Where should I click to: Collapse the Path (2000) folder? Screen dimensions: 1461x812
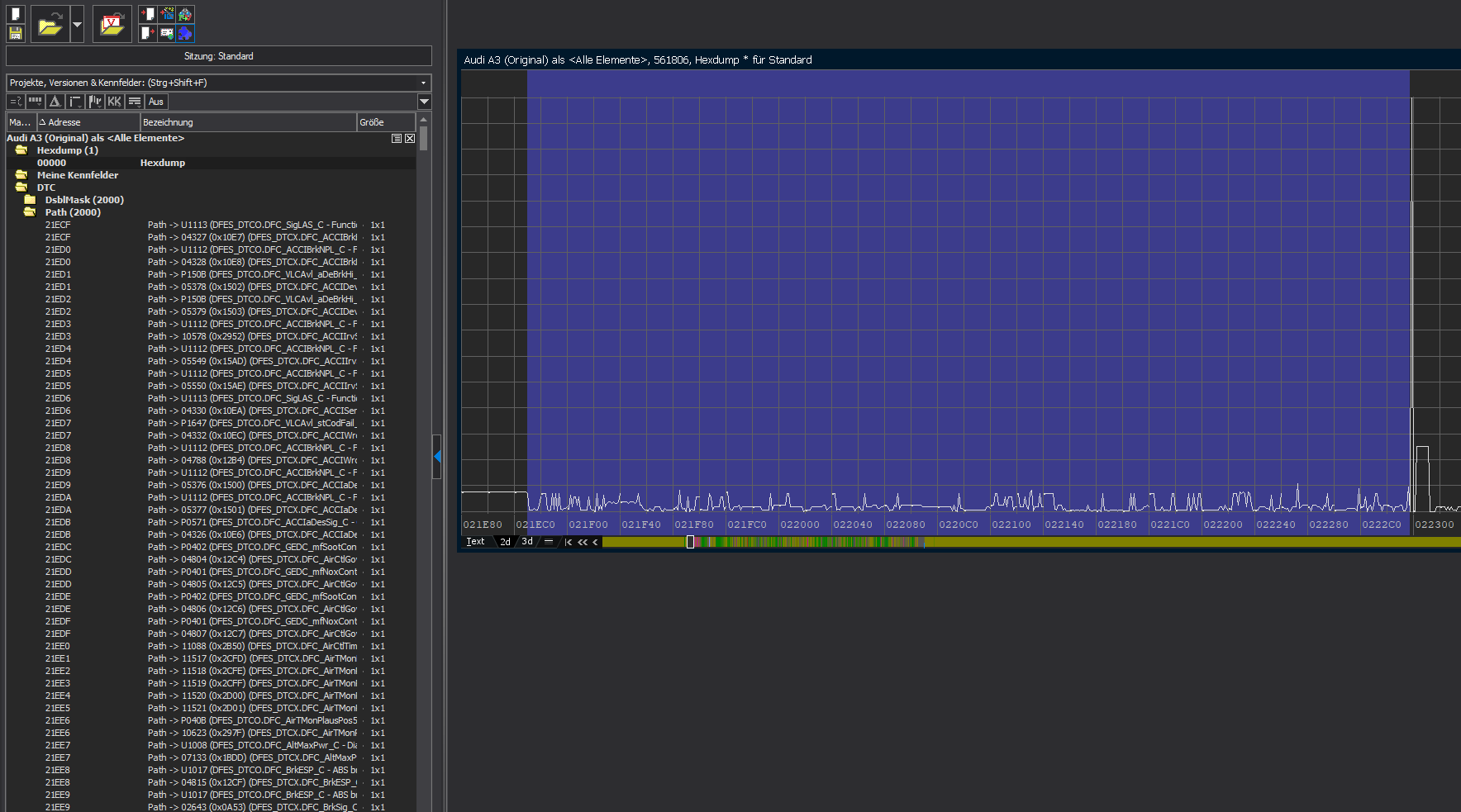click(30, 212)
